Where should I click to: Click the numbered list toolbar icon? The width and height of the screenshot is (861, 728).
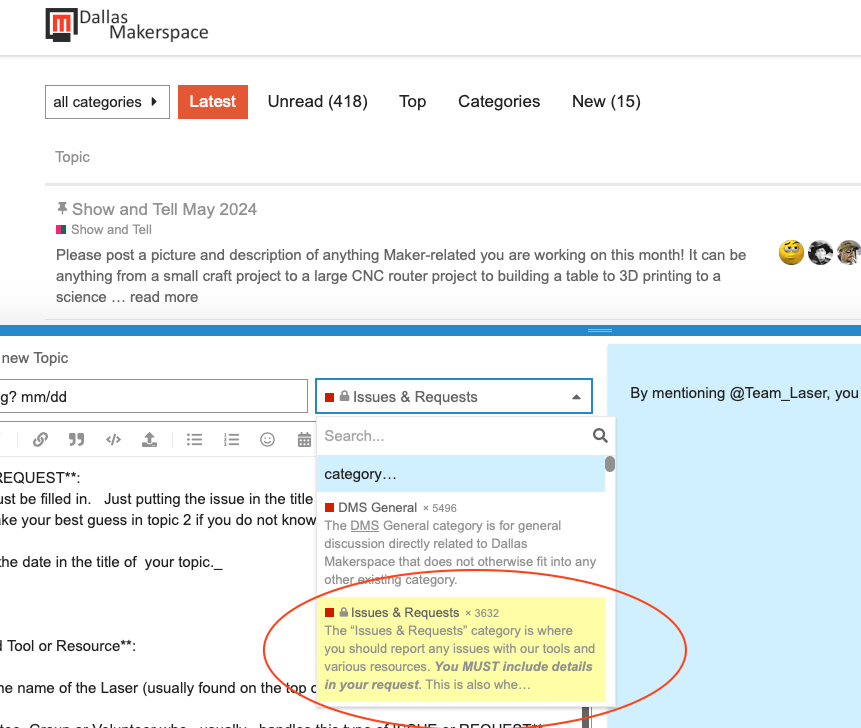click(x=231, y=439)
